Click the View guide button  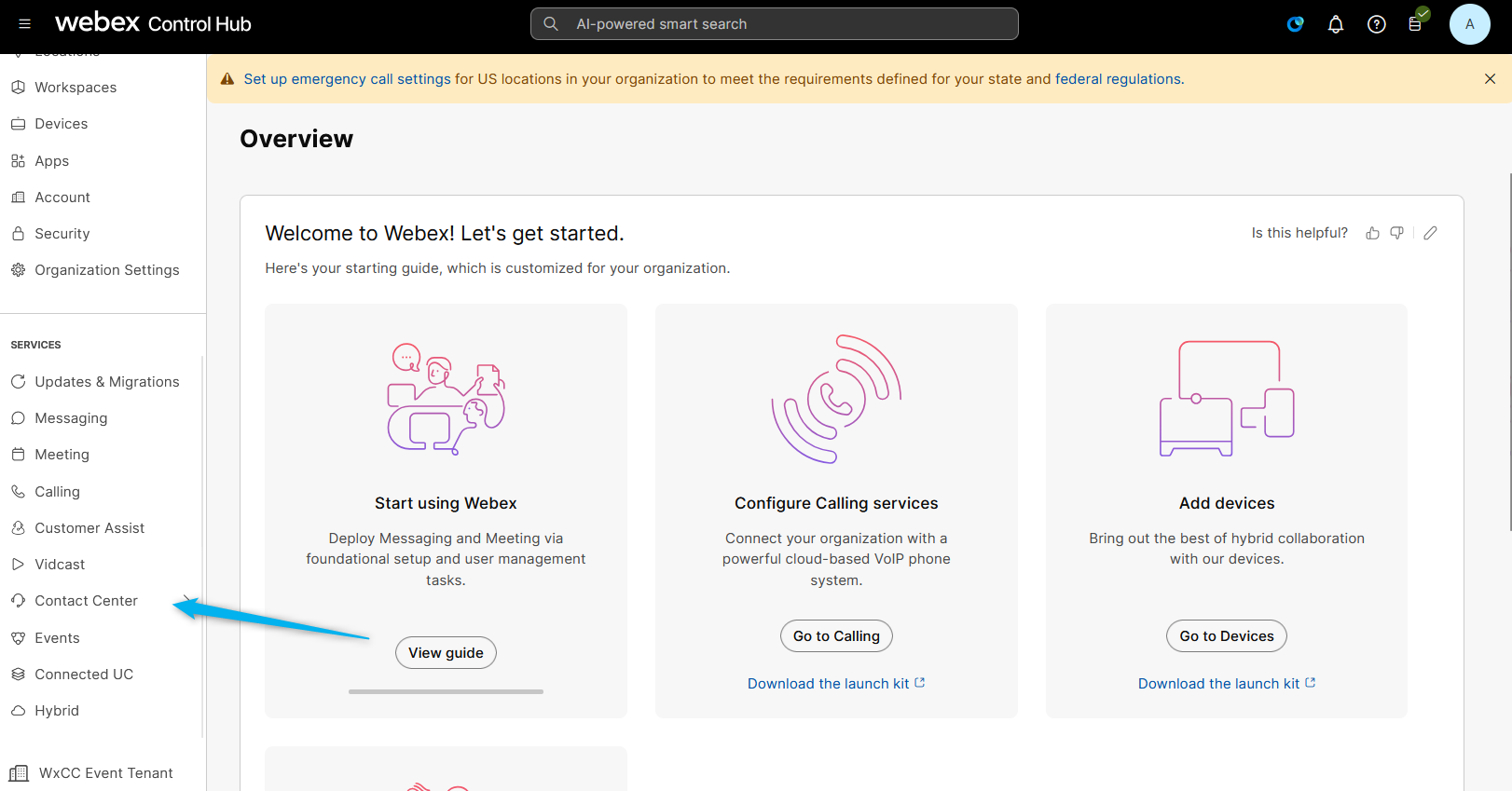click(x=446, y=653)
